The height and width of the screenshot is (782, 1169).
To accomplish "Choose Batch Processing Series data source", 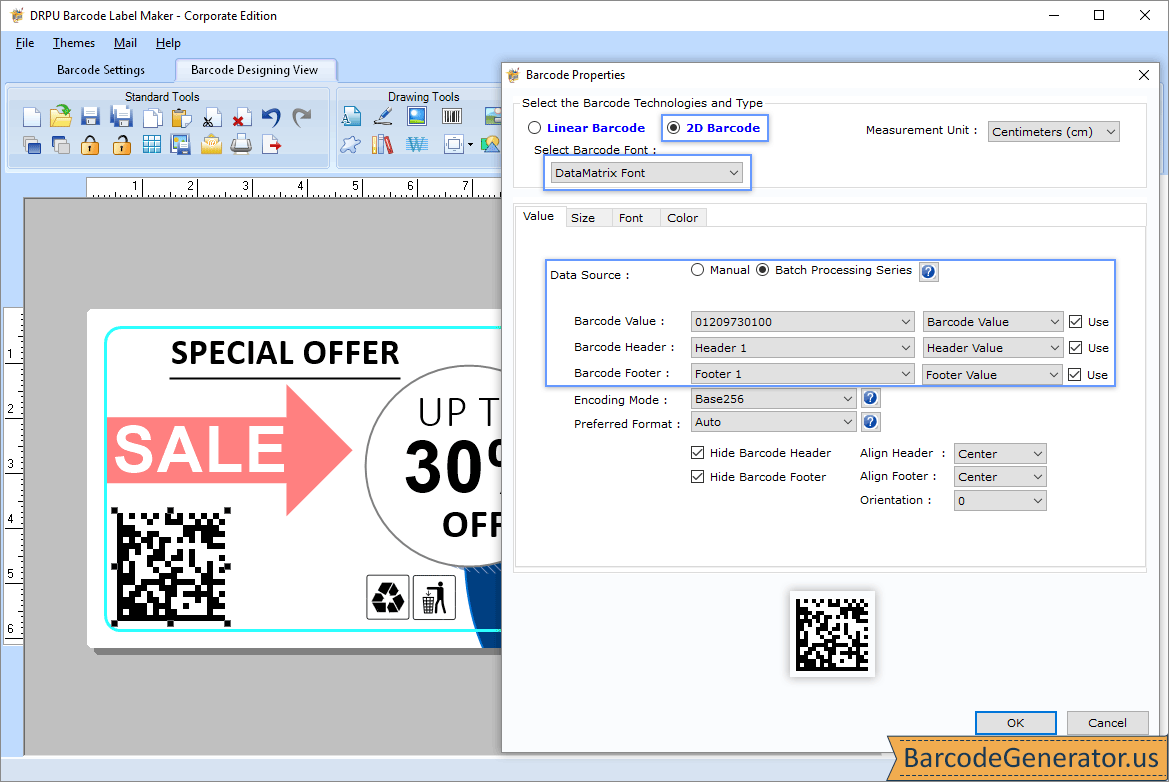I will 834,270.
